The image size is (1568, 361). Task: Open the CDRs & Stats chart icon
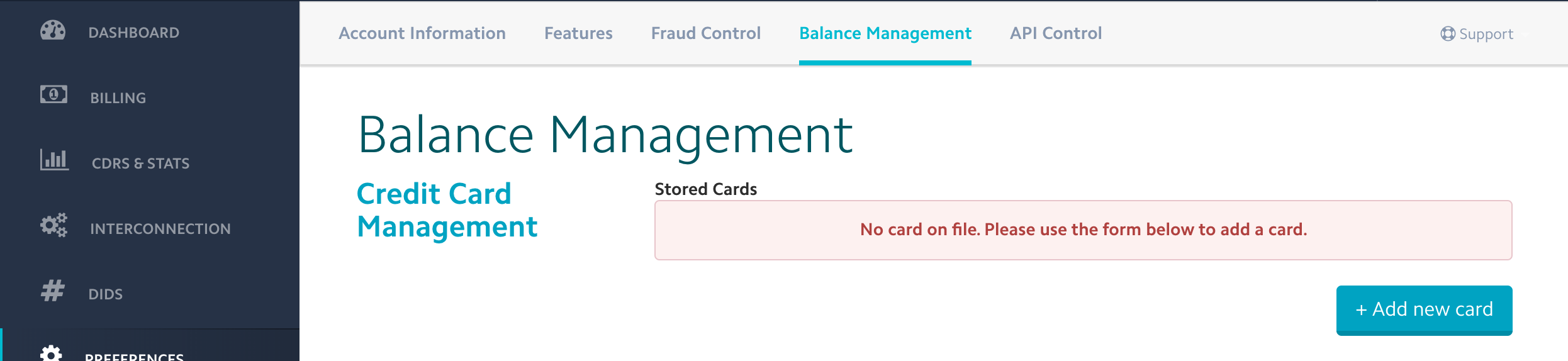[54, 160]
